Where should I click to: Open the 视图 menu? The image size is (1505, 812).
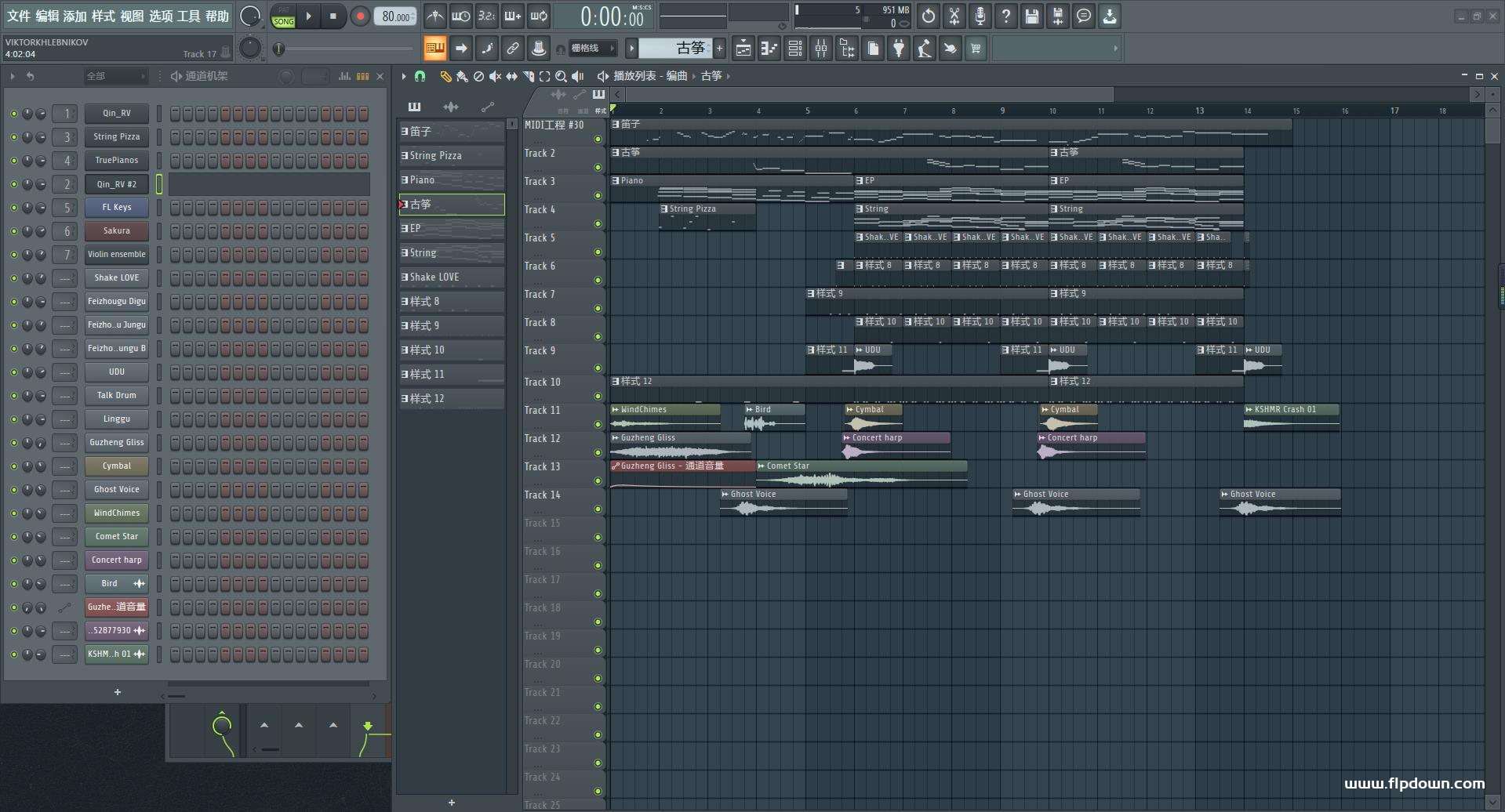point(132,16)
